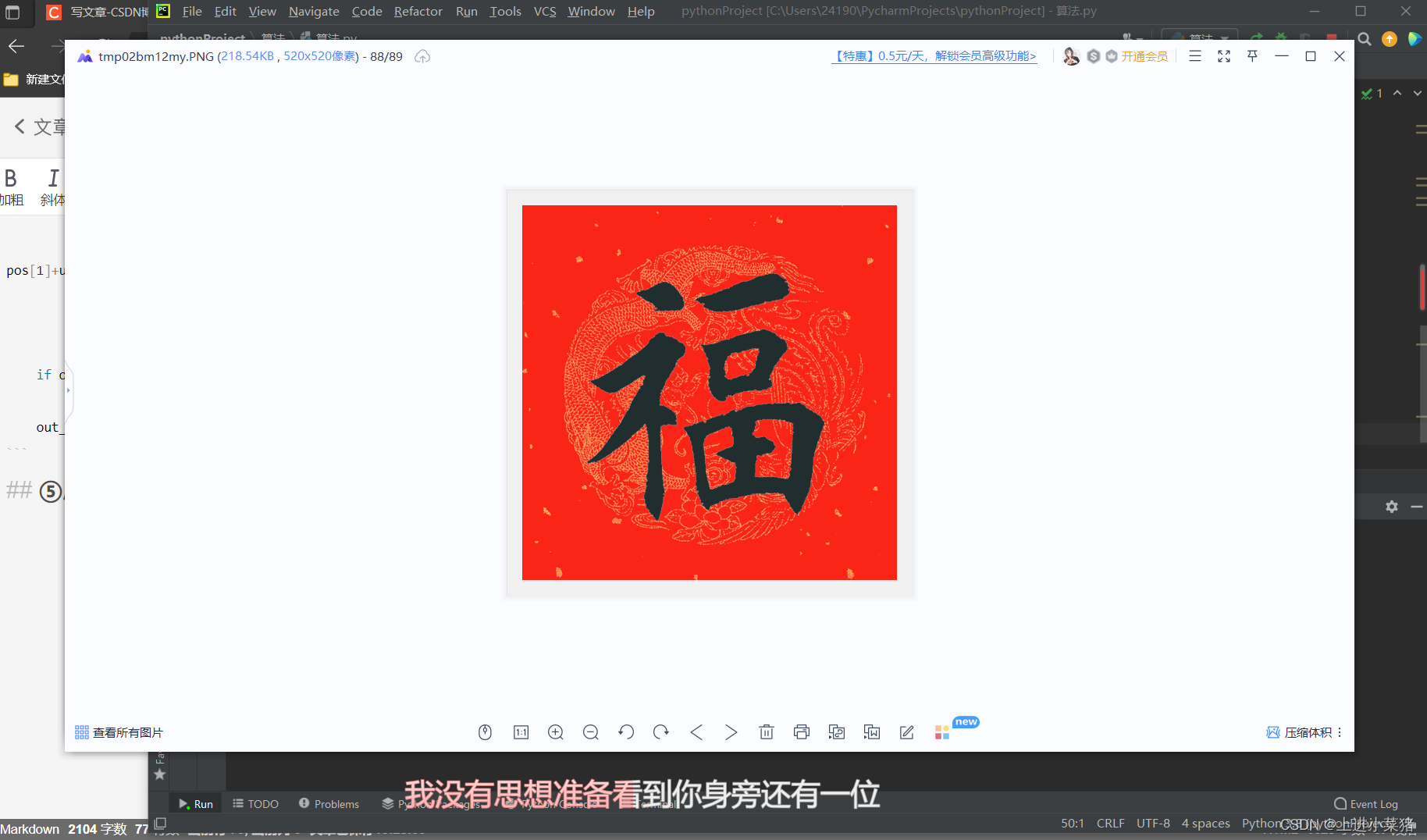Click PyCharm error stripe red marker
The height and width of the screenshot is (840, 1427).
click(x=1422, y=287)
